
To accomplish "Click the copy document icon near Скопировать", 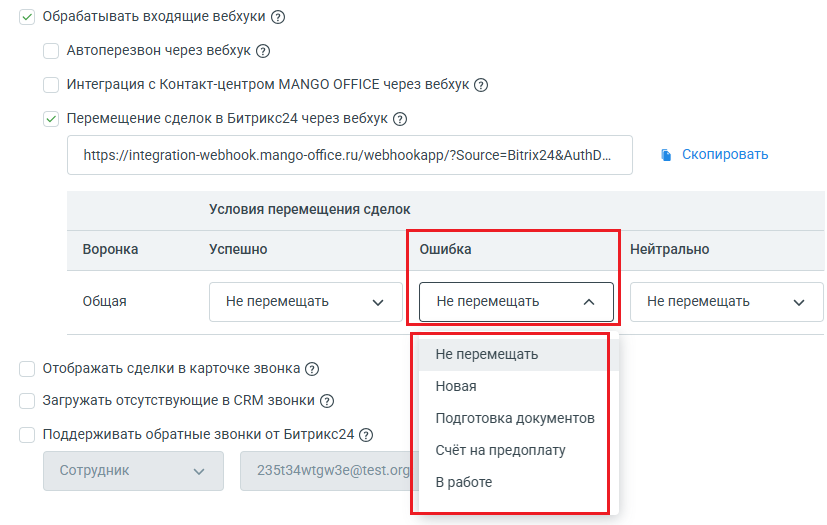I will (x=666, y=155).
